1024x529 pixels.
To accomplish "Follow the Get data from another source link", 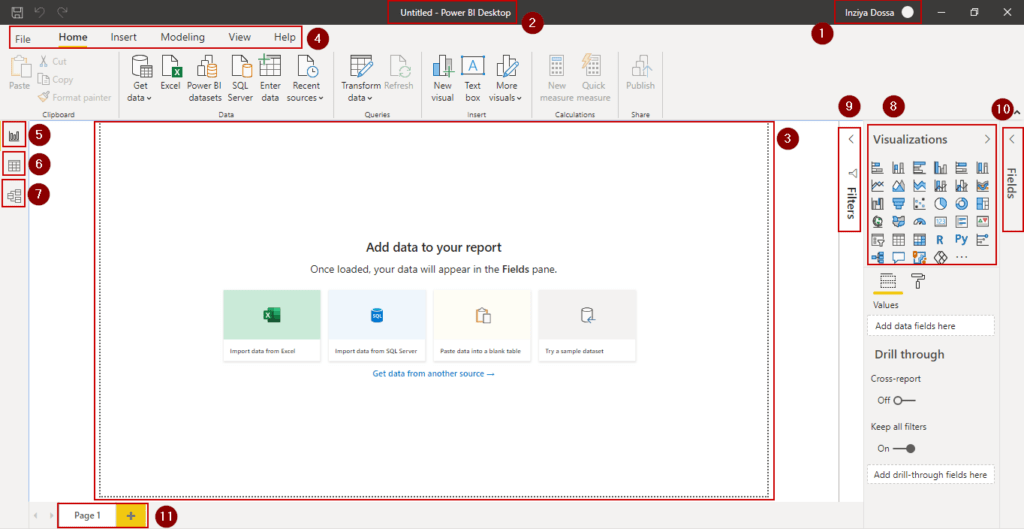I will [434, 374].
